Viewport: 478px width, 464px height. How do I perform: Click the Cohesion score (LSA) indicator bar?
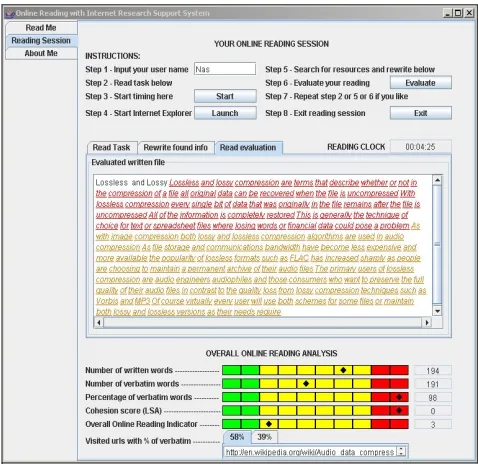coord(315,411)
